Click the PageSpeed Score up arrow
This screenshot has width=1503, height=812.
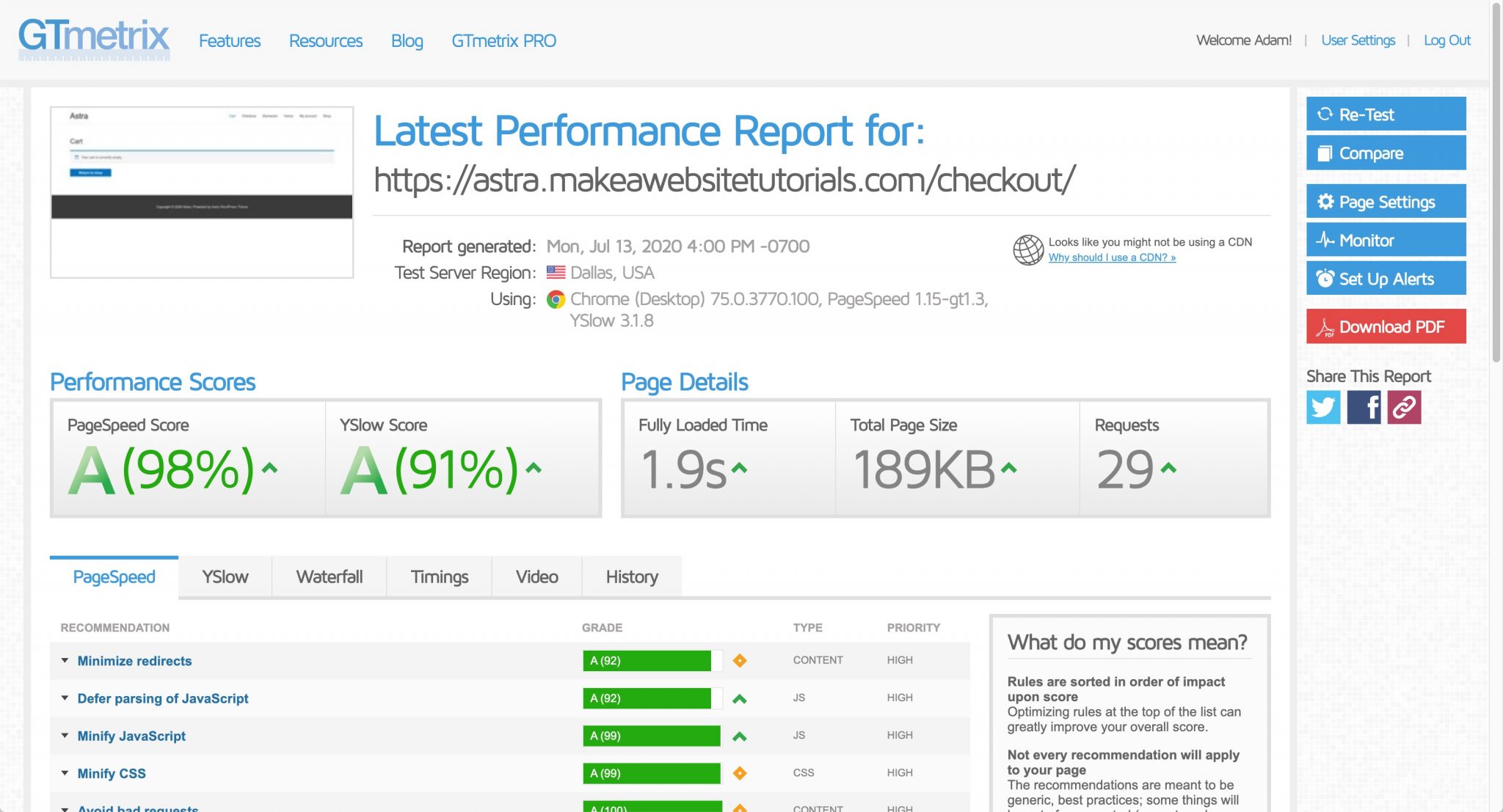tap(269, 467)
